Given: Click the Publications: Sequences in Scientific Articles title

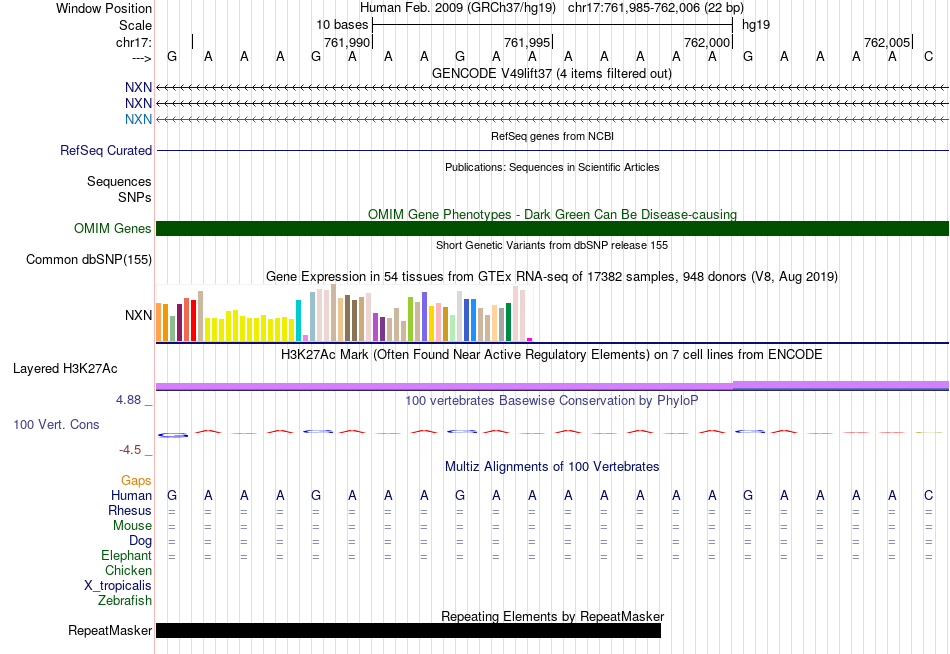Looking at the screenshot, I should (552, 167).
